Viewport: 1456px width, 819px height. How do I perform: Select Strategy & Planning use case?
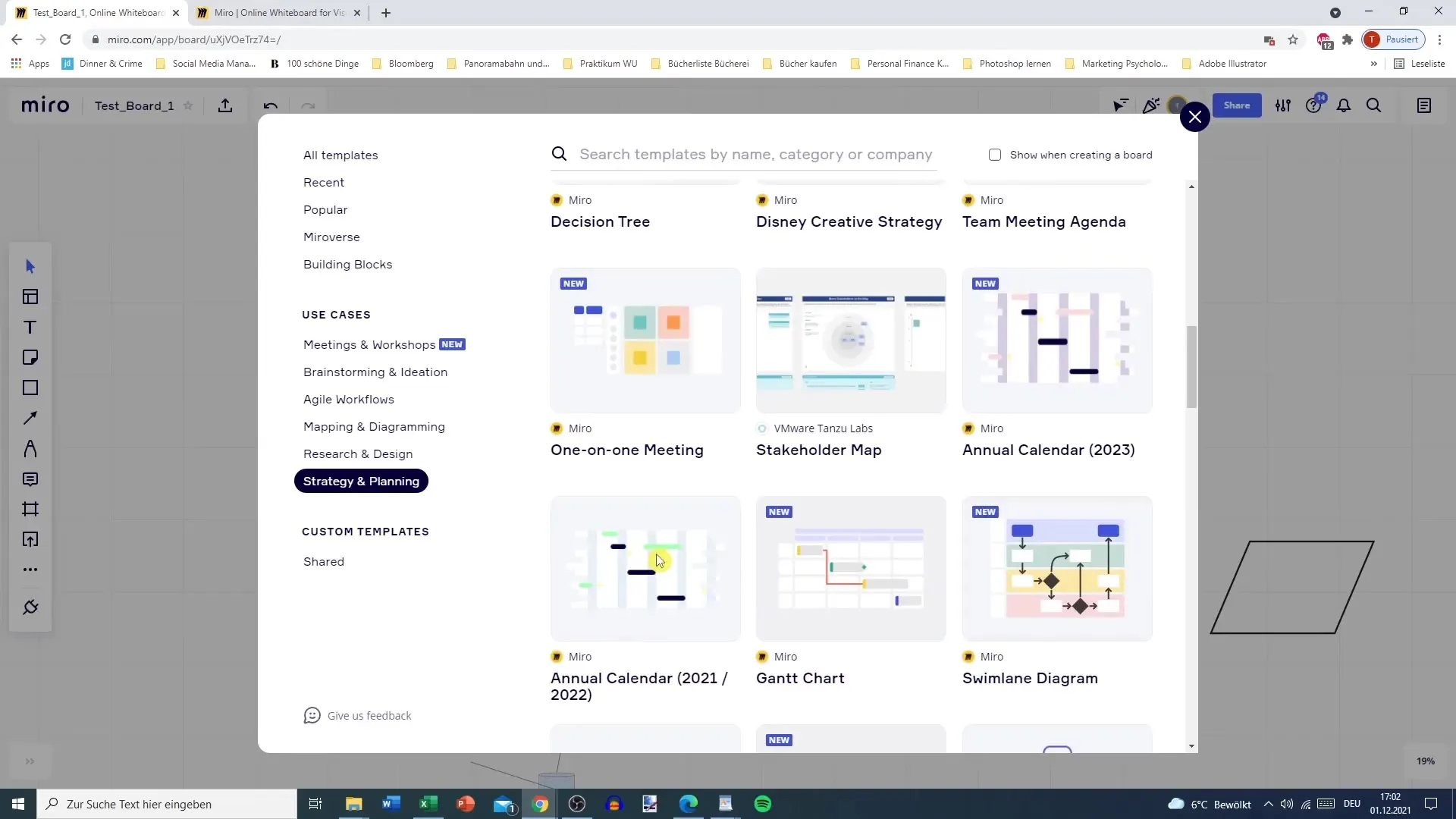[361, 481]
